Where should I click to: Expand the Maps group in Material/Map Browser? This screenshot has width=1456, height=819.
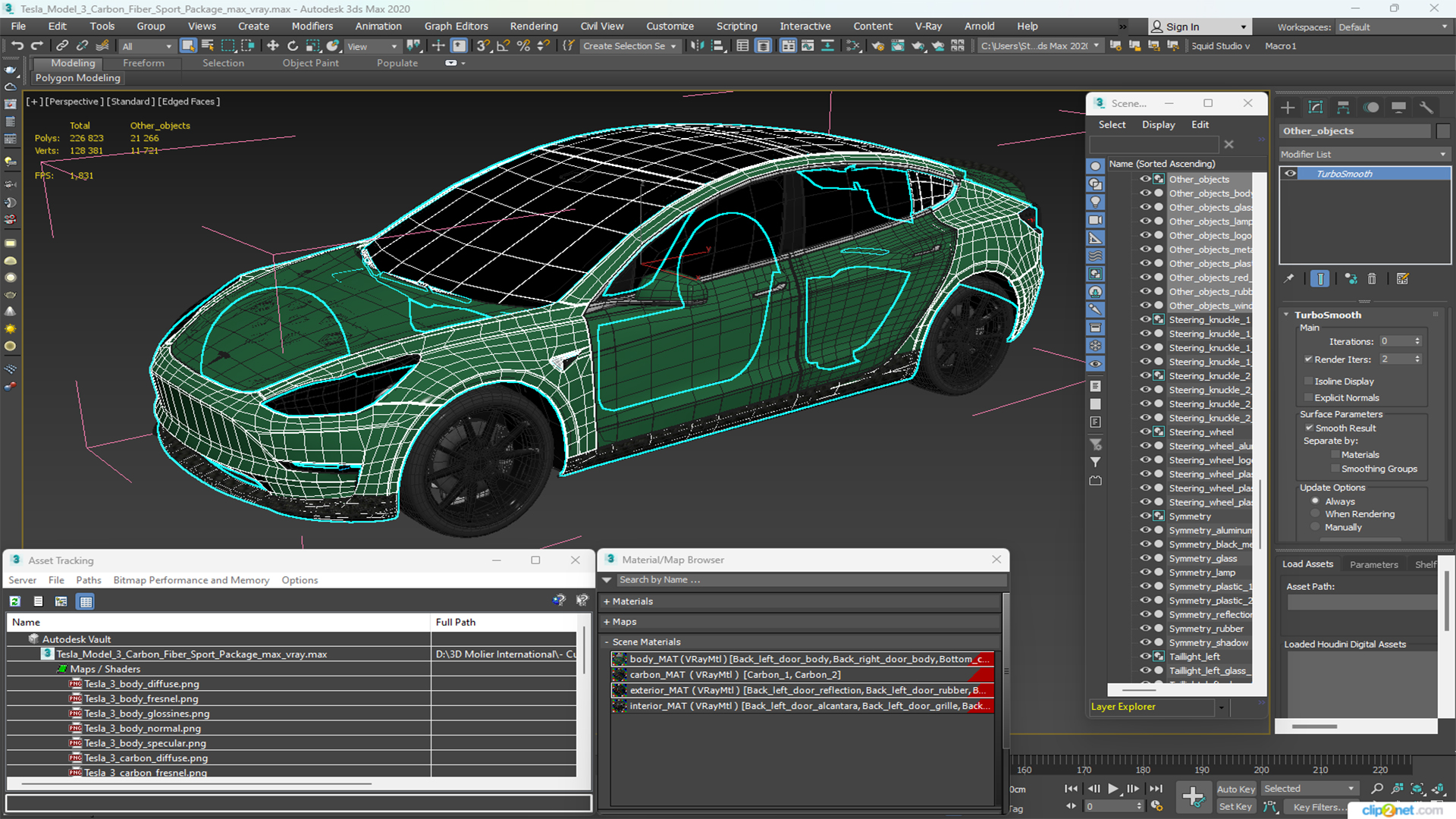(607, 622)
